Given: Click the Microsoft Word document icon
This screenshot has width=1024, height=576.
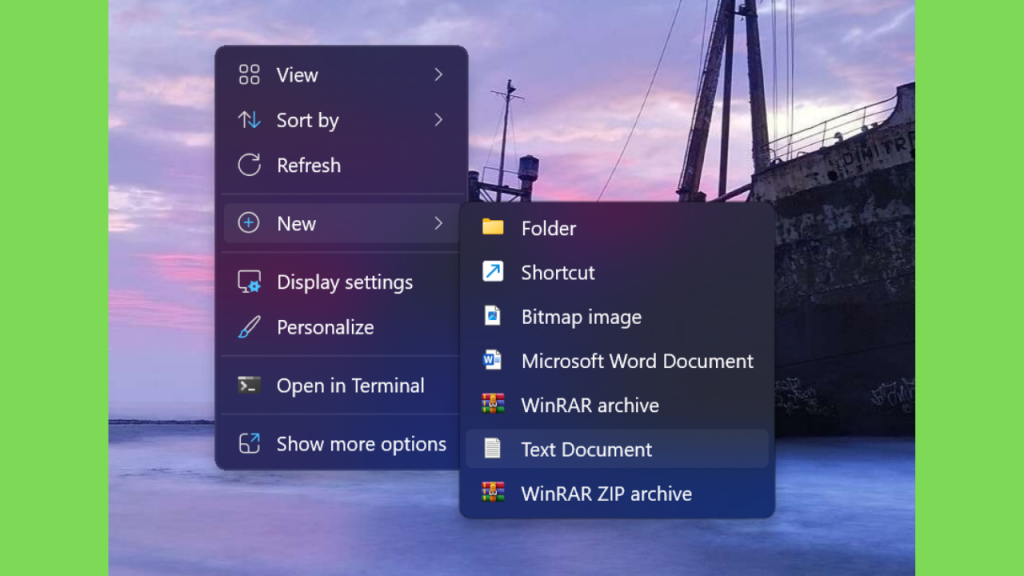Looking at the screenshot, I should (492, 360).
